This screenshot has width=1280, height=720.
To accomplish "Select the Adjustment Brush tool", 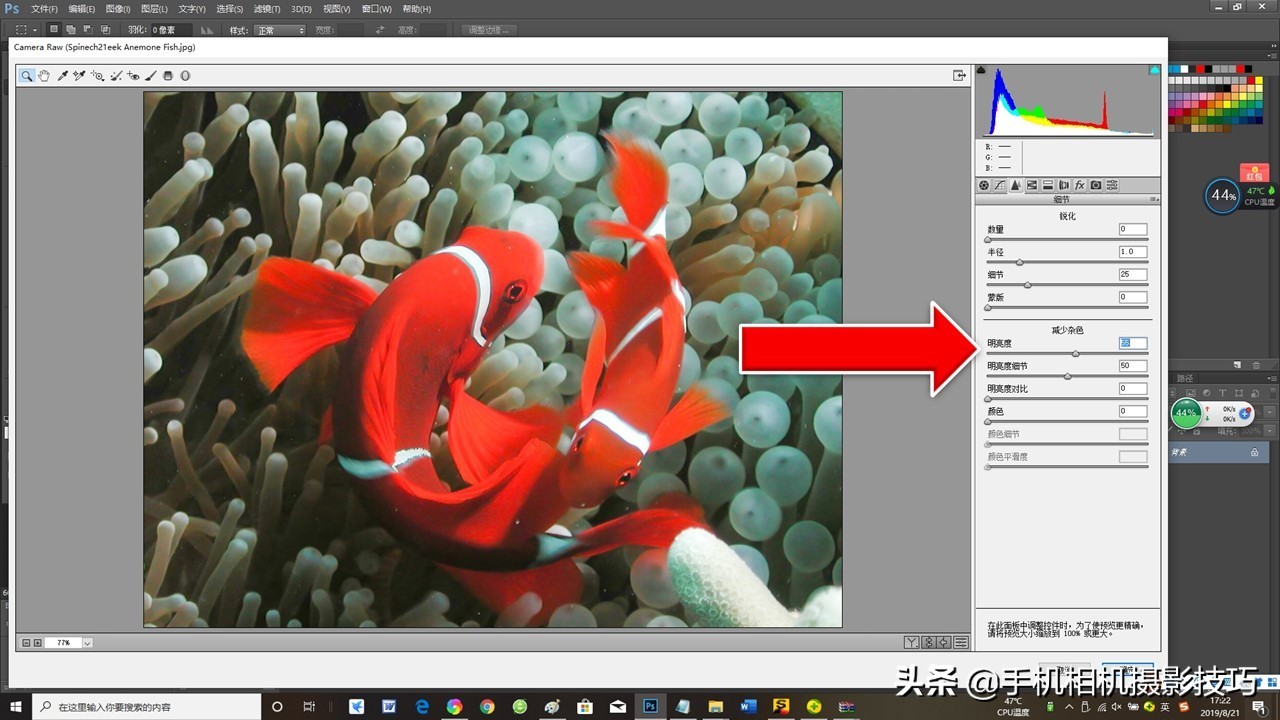I will tap(151, 76).
